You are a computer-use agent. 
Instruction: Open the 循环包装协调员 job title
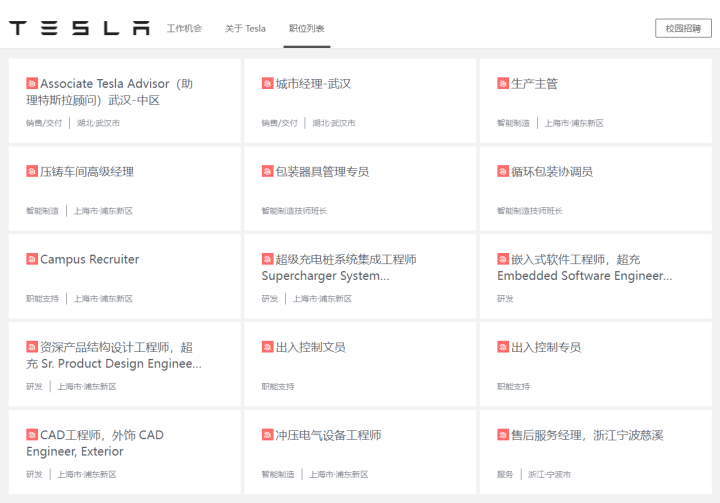[552, 172]
